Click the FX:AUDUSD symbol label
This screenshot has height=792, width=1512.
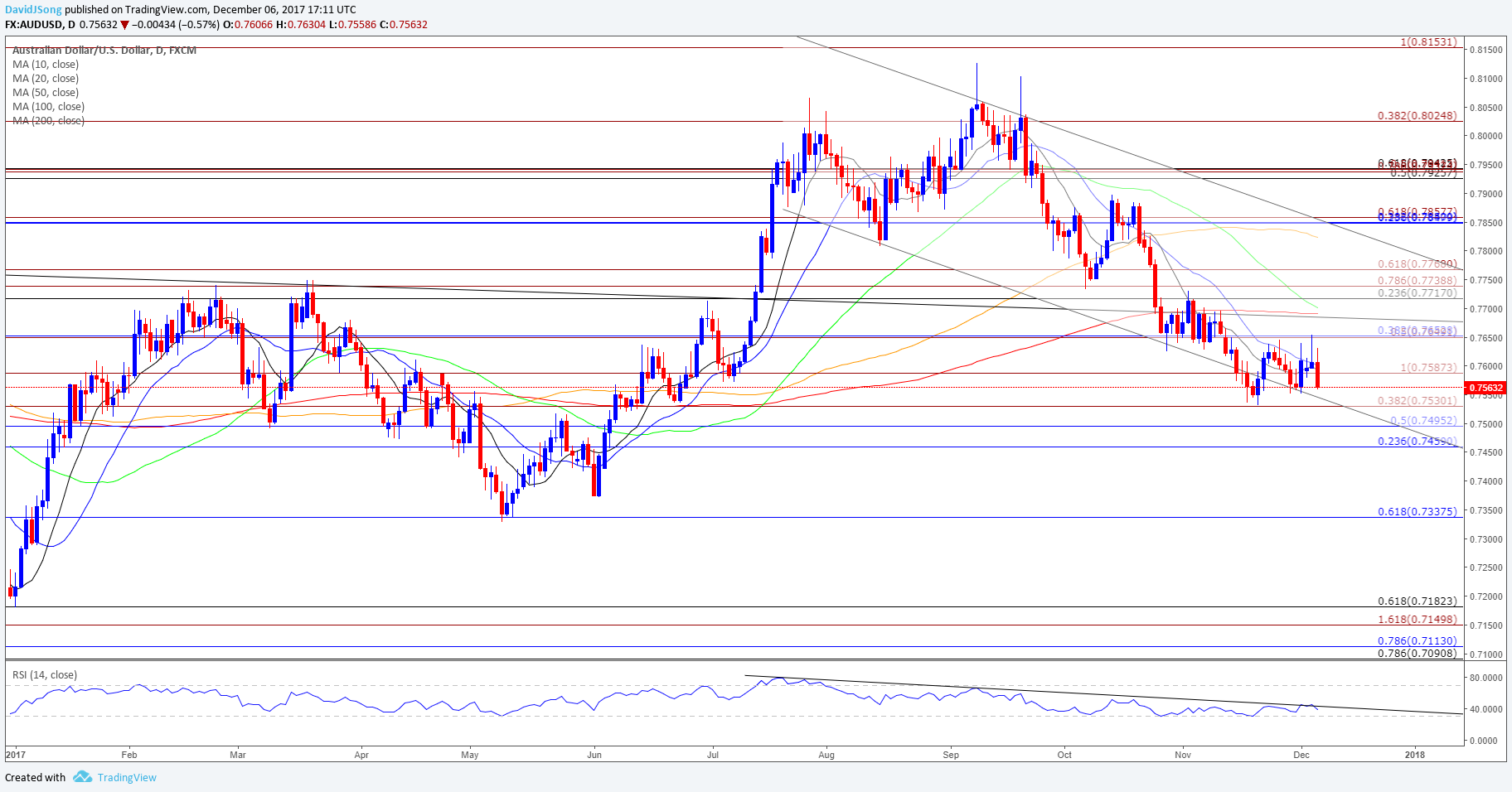click(34, 25)
